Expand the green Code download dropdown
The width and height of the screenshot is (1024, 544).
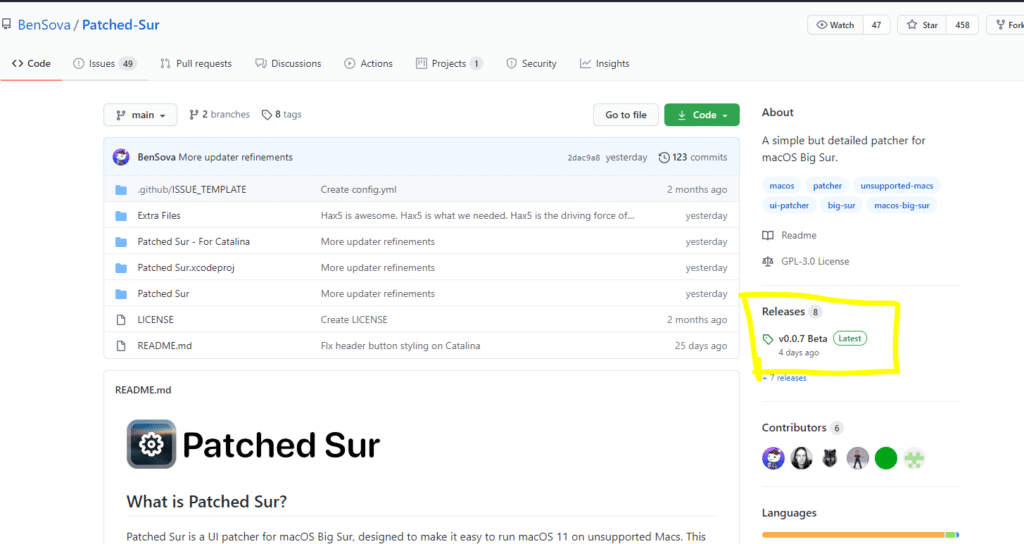pyautogui.click(x=701, y=115)
